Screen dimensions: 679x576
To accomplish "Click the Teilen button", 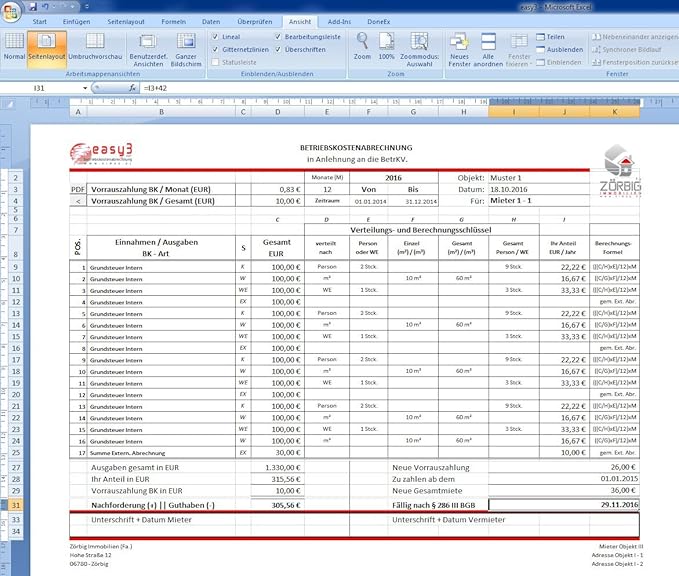I will 550,36.
